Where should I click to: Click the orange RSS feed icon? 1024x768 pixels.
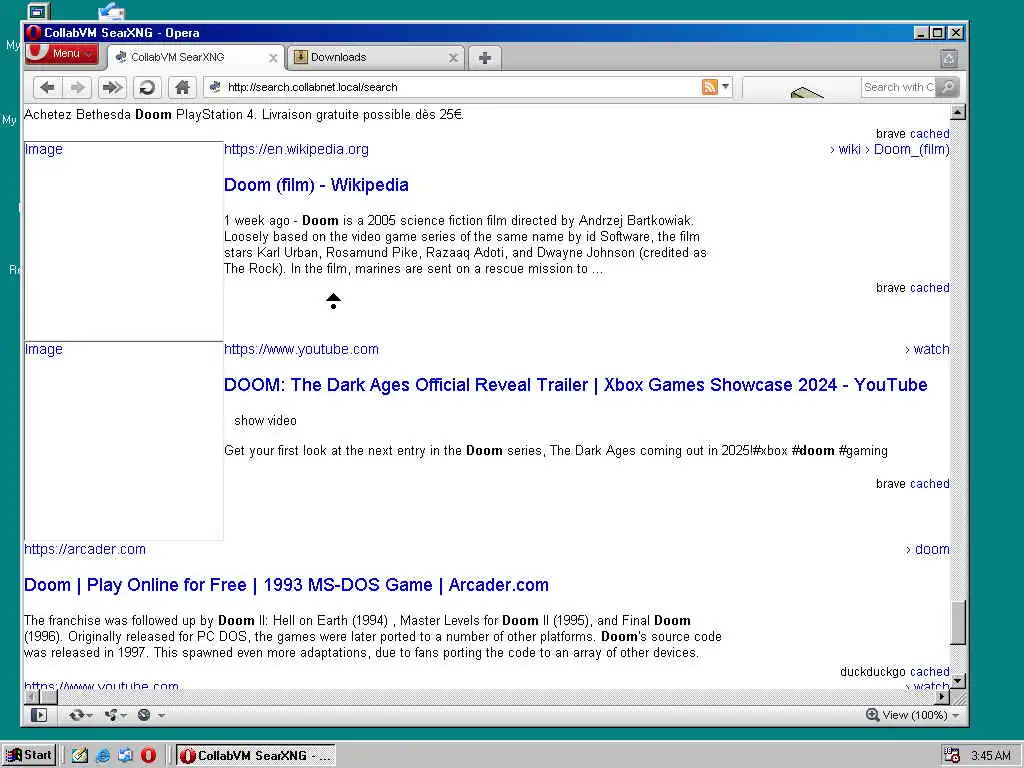click(x=709, y=87)
